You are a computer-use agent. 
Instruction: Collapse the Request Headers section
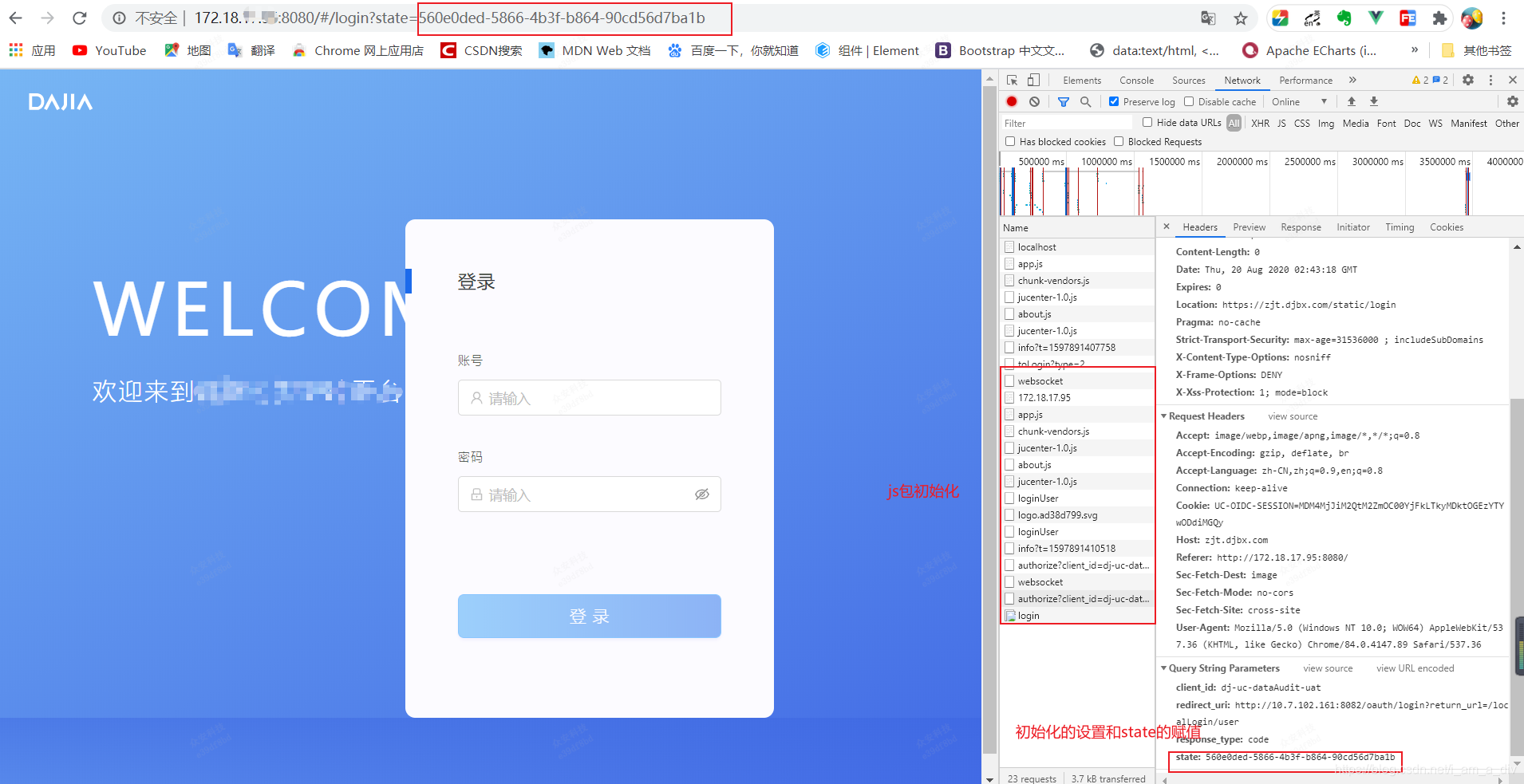pyautogui.click(x=1164, y=416)
